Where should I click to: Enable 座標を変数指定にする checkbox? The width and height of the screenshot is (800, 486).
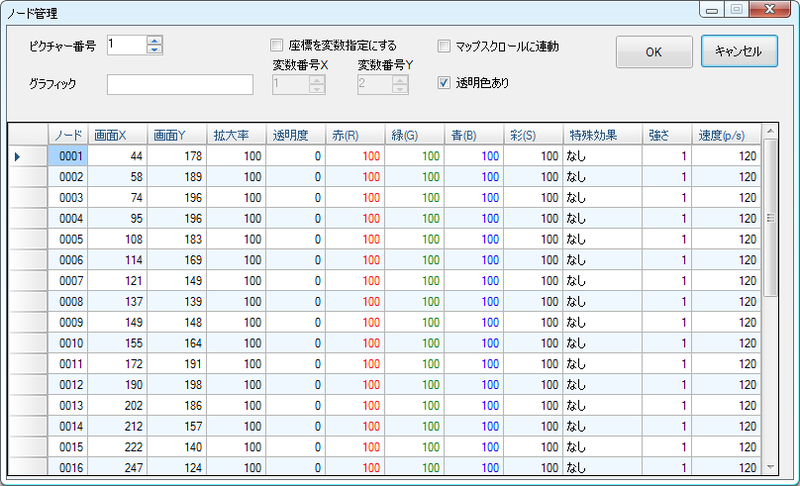(x=277, y=45)
